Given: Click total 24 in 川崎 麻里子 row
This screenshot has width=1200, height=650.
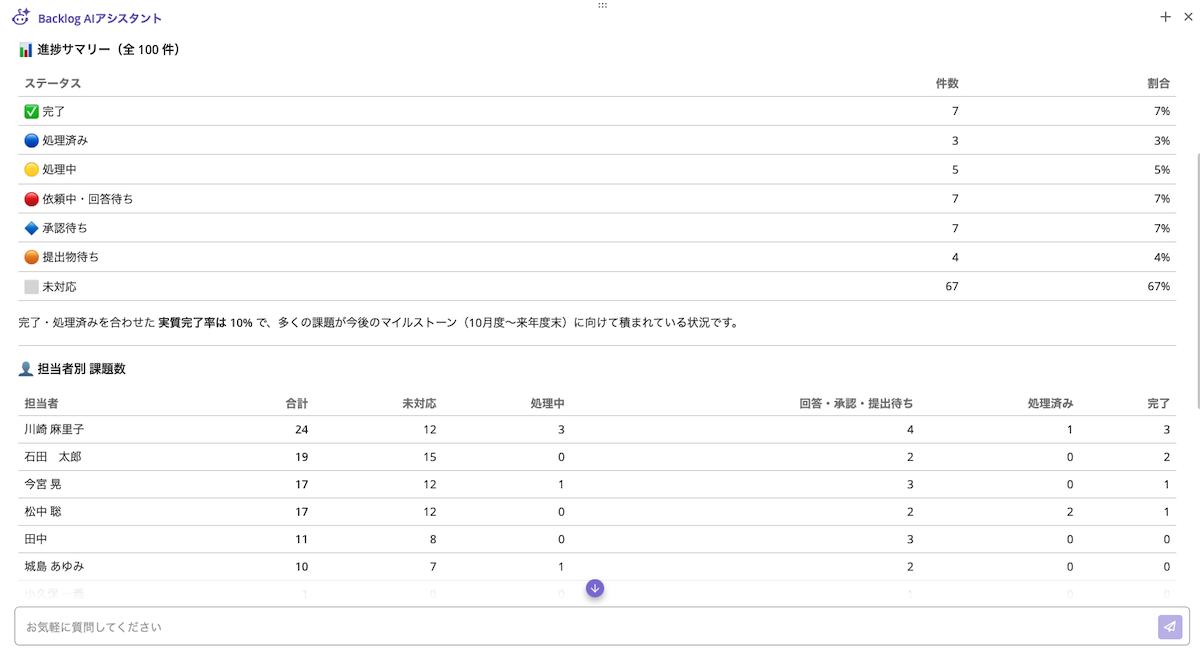Looking at the screenshot, I should [302, 429].
